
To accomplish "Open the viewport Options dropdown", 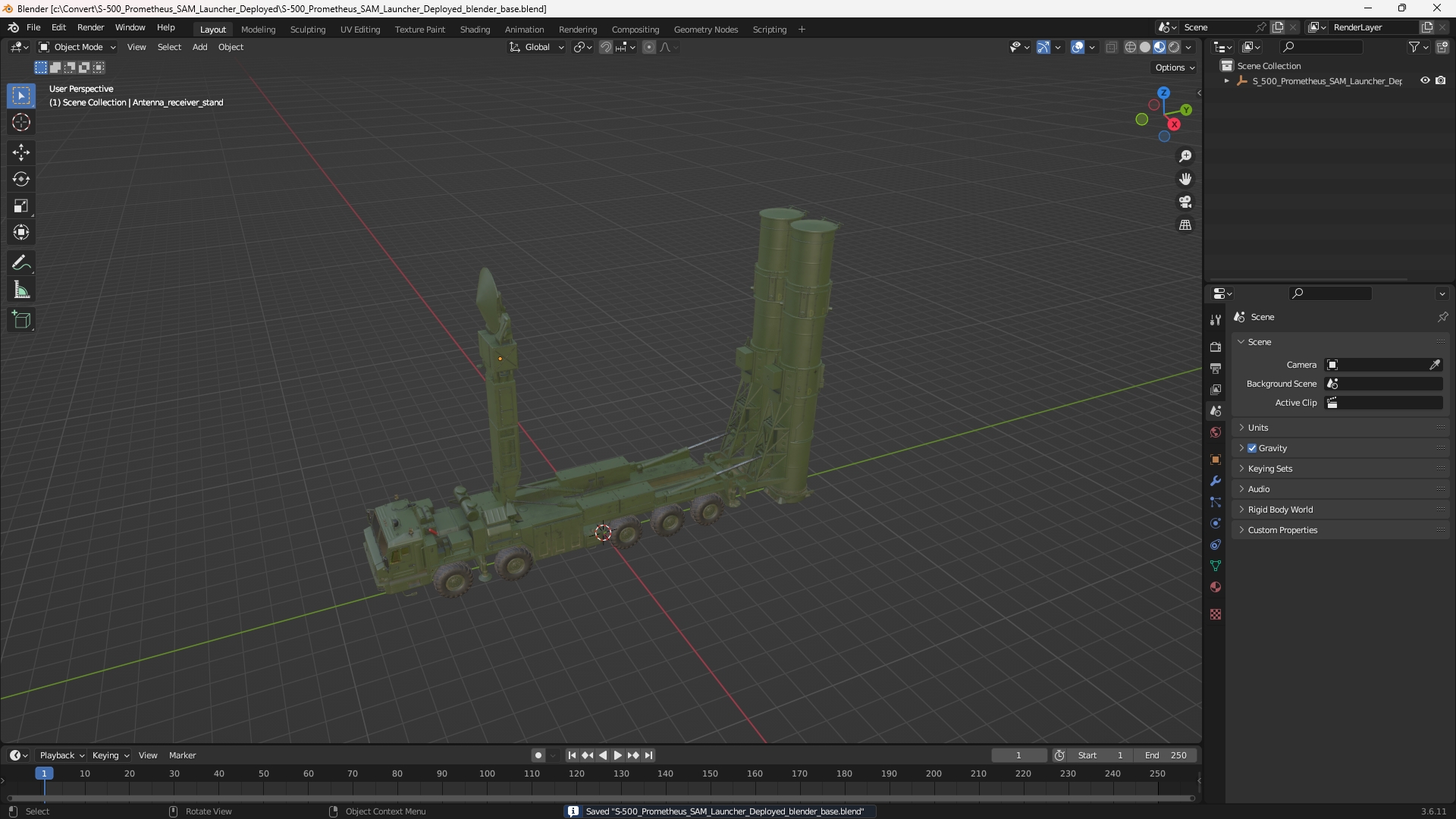I will click(x=1175, y=67).
